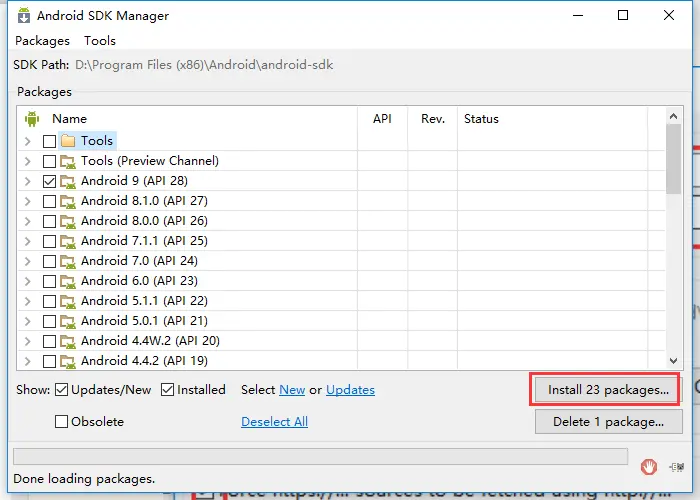Click the loading progress bar
This screenshot has height=500, width=700.
[x=321, y=457]
